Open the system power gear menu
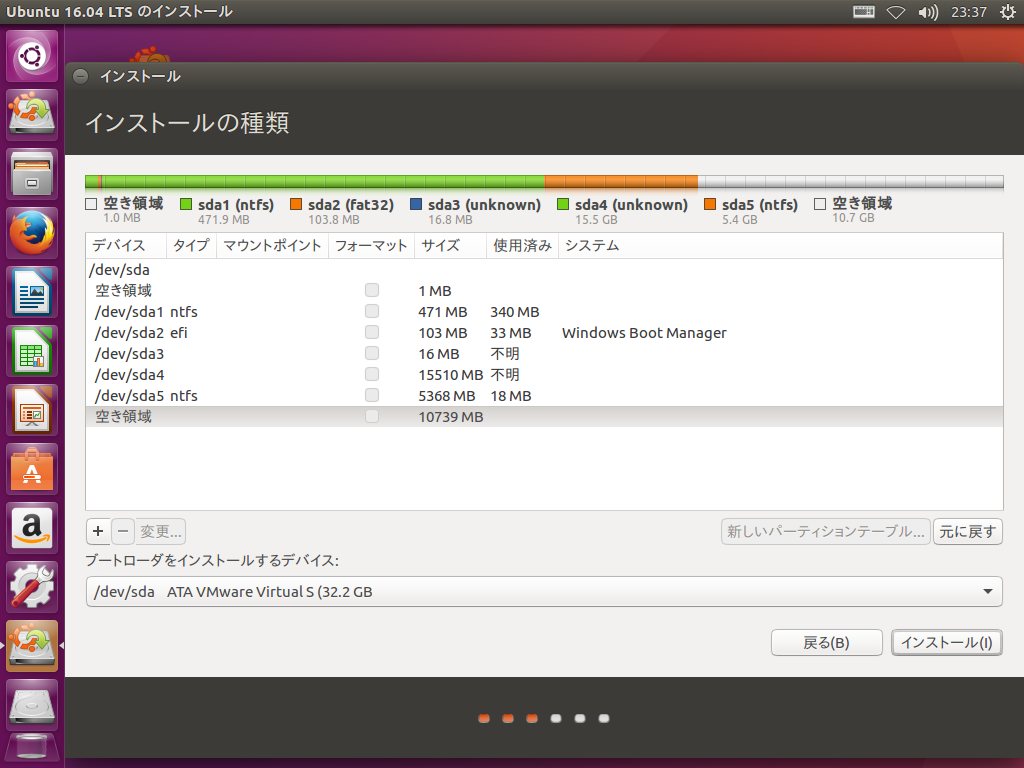This screenshot has width=1024, height=768. pos(1008,12)
